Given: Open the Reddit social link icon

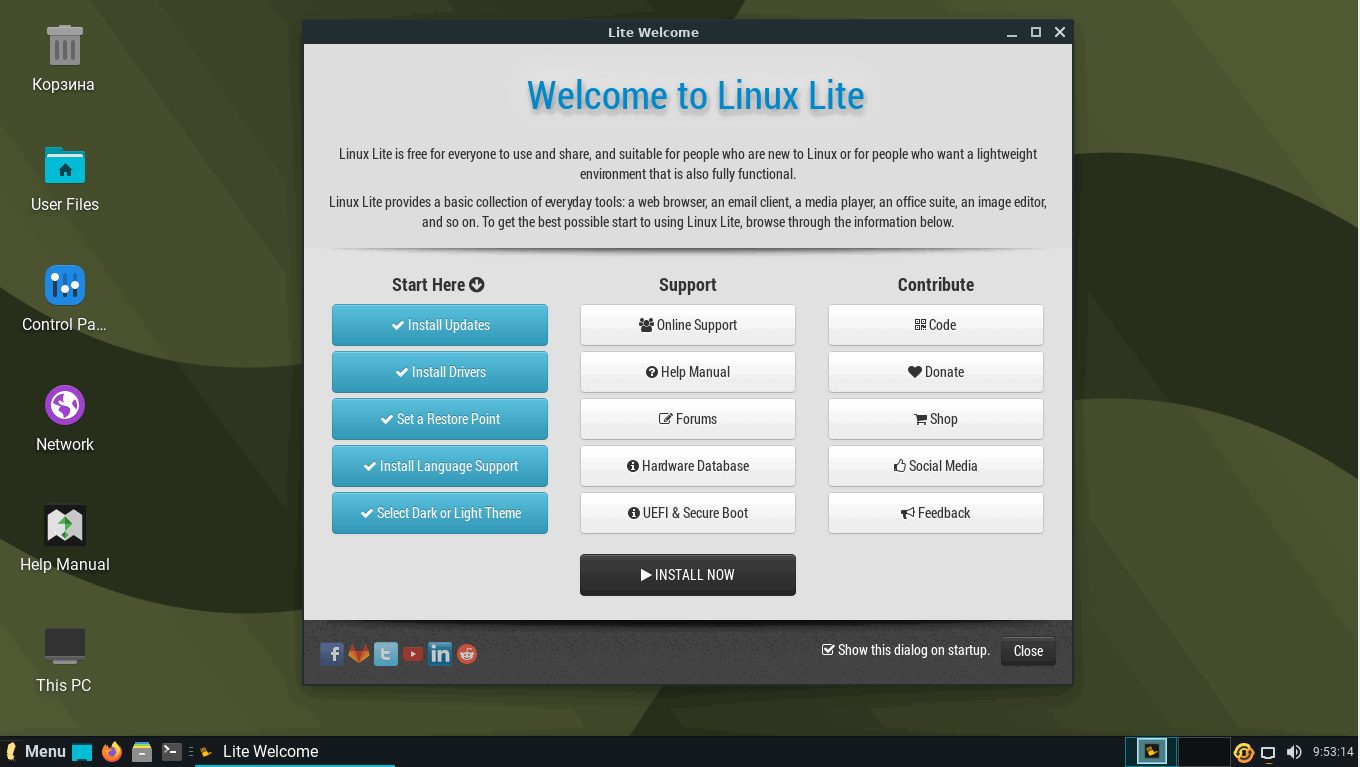Looking at the screenshot, I should pyautogui.click(x=467, y=654).
